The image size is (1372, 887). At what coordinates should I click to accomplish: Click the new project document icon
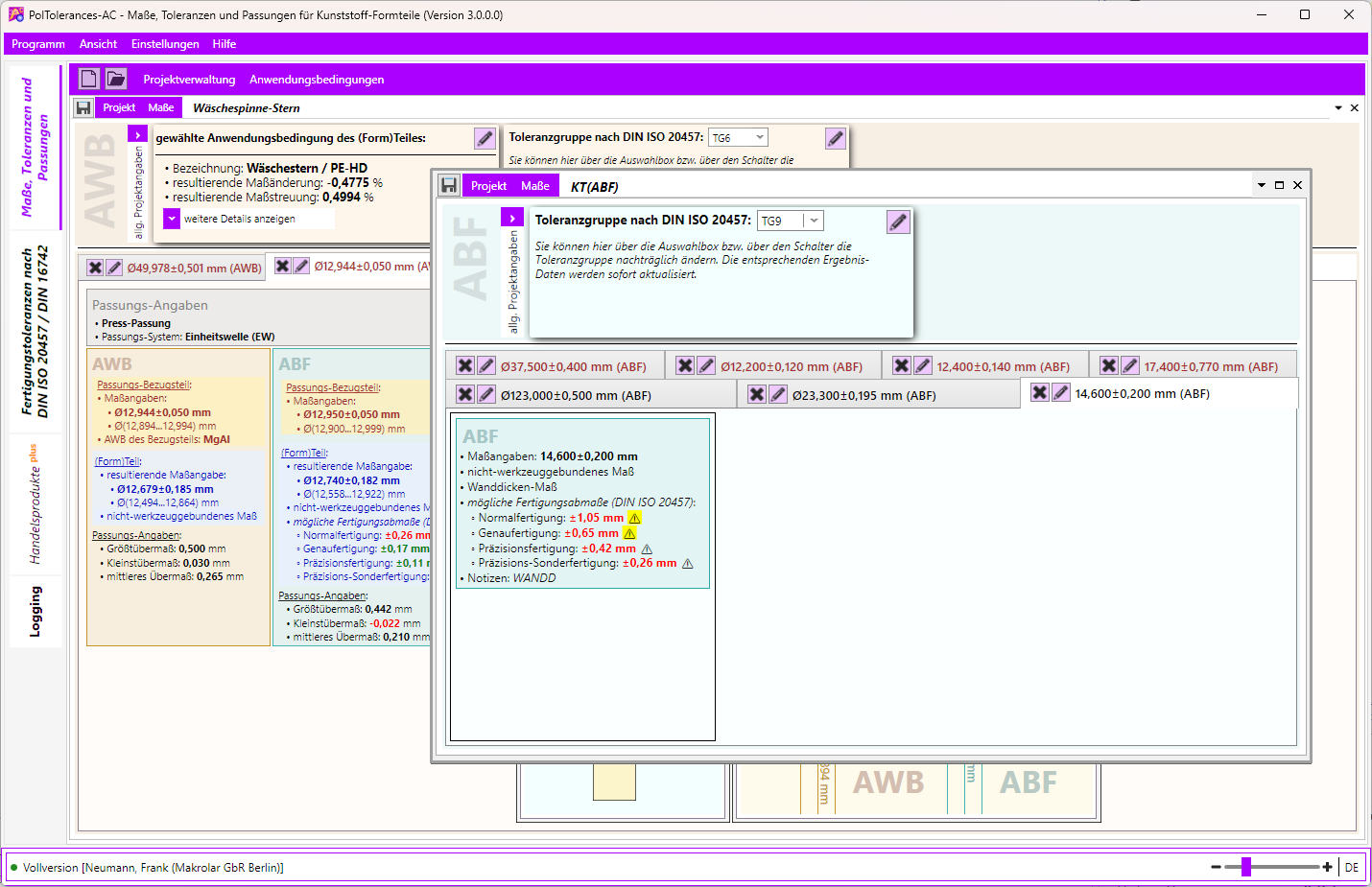(89, 79)
